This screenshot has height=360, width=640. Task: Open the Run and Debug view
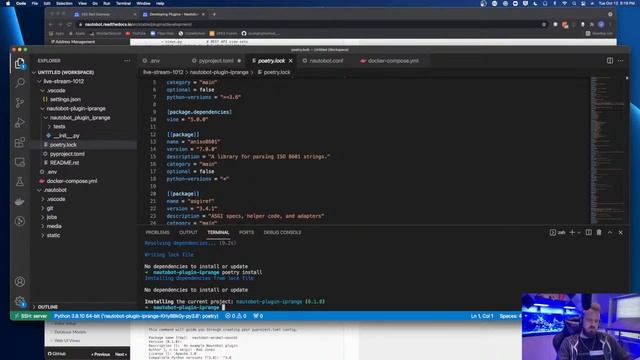point(20,122)
